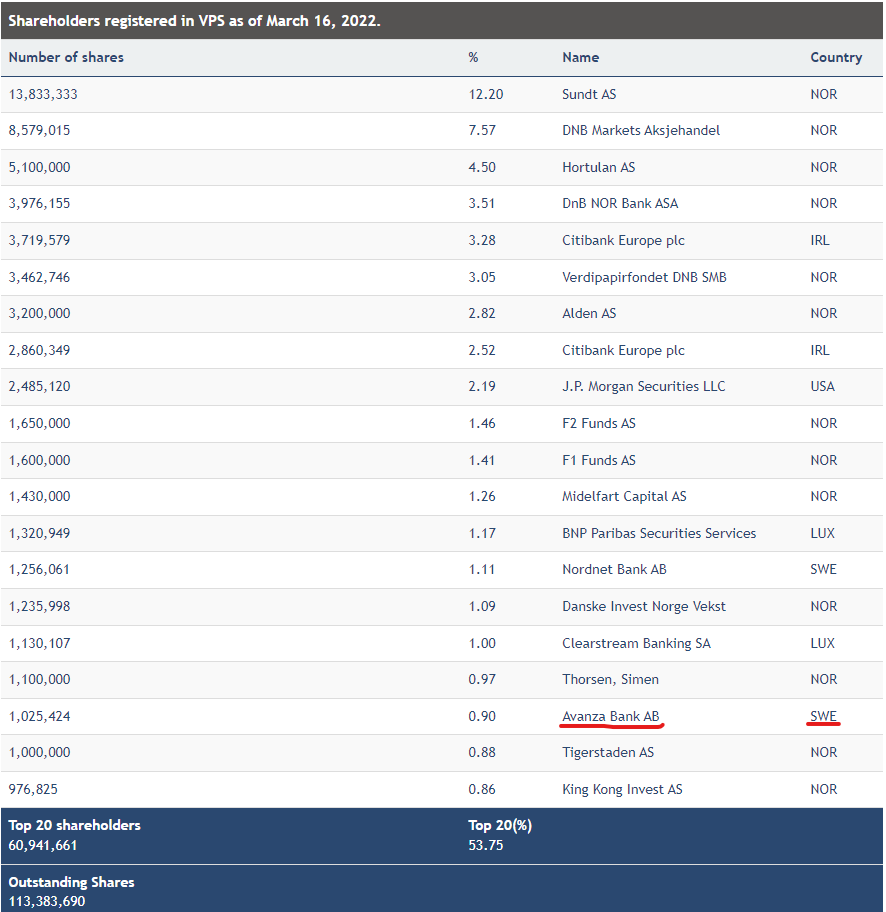This screenshot has width=886, height=912.
Task: Select King Kong Invest AS name
Action: click(622, 789)
